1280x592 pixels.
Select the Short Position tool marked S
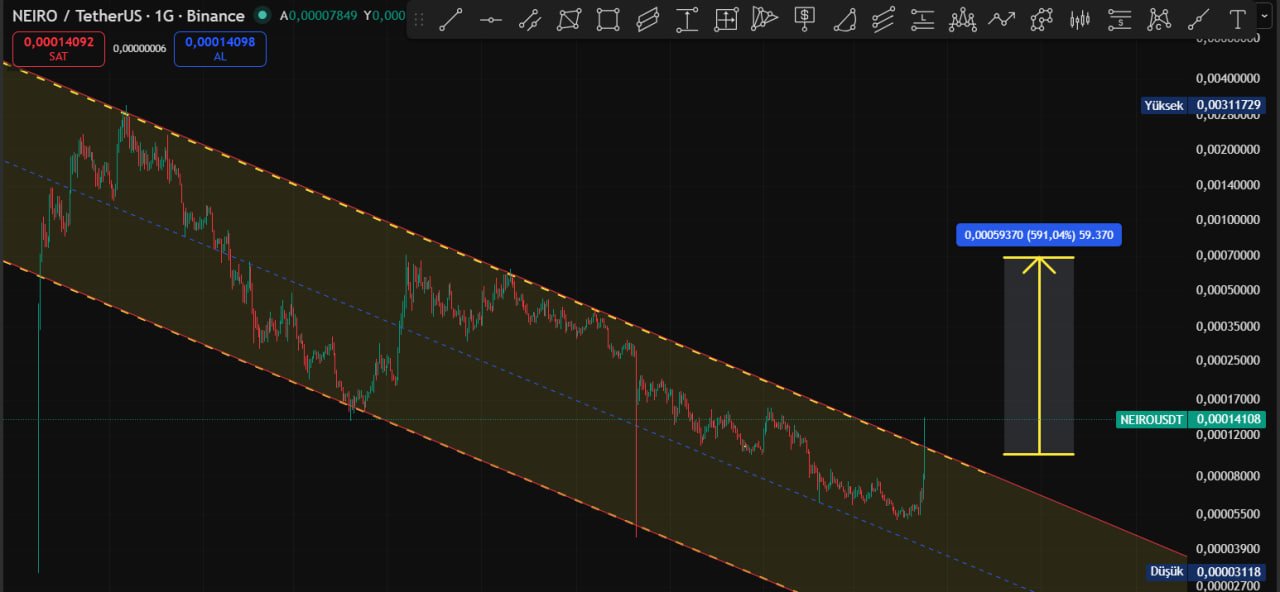1120,19
